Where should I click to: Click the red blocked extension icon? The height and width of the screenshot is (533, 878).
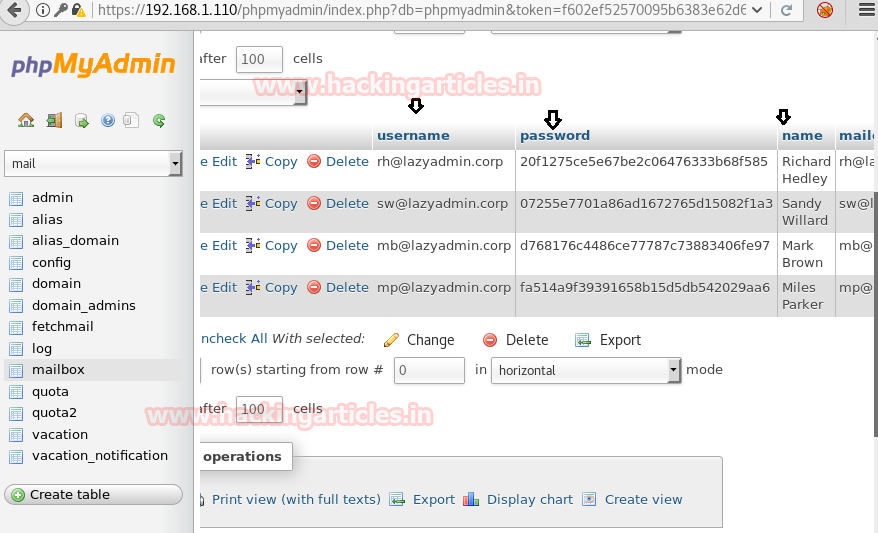pyautogui.click(x=825, y=10)
